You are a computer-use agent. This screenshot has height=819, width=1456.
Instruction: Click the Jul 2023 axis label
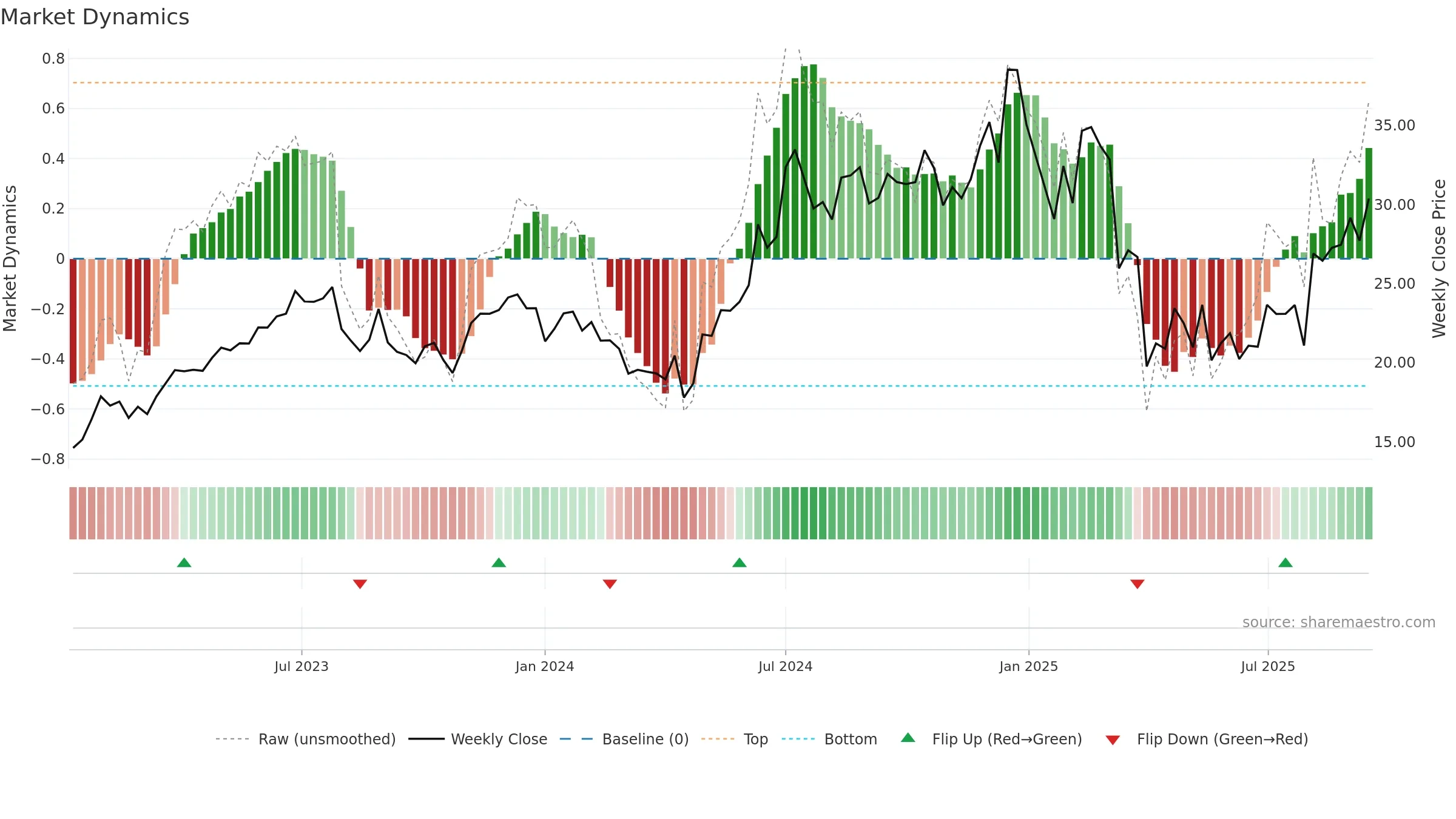(x=302, y=666)
